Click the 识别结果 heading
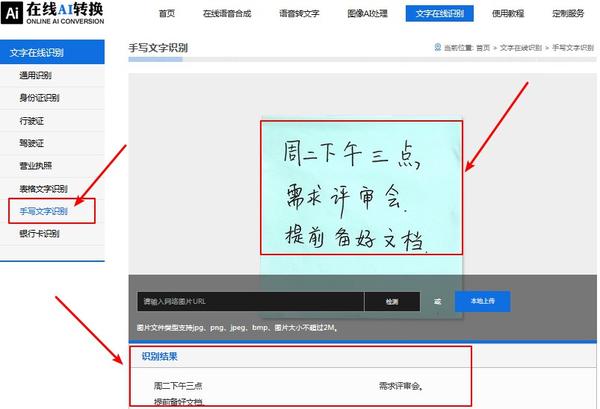Image resolution: width=600 pixels, height=409 pixels. tap(160, 357)
